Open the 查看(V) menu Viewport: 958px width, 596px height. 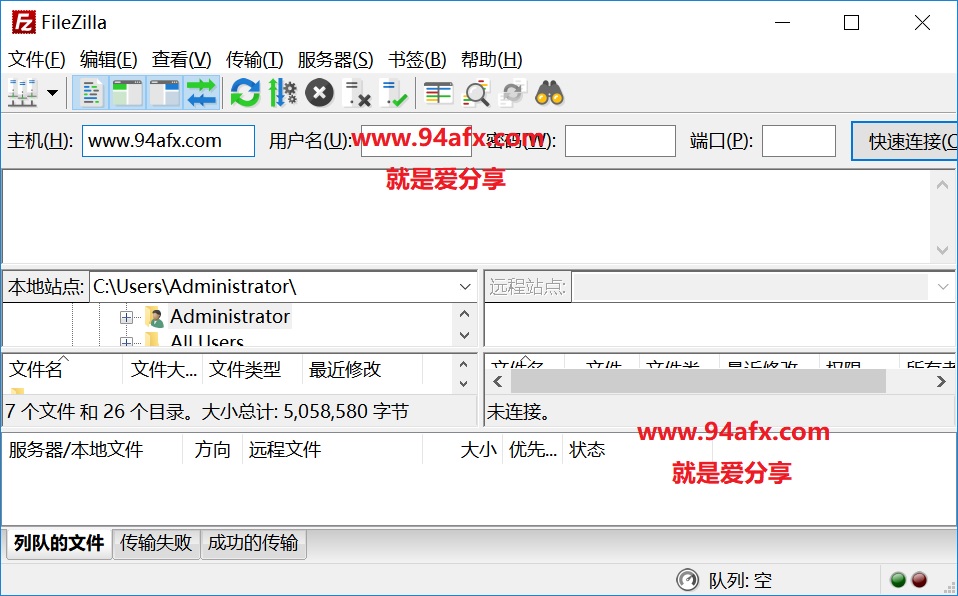181,60
